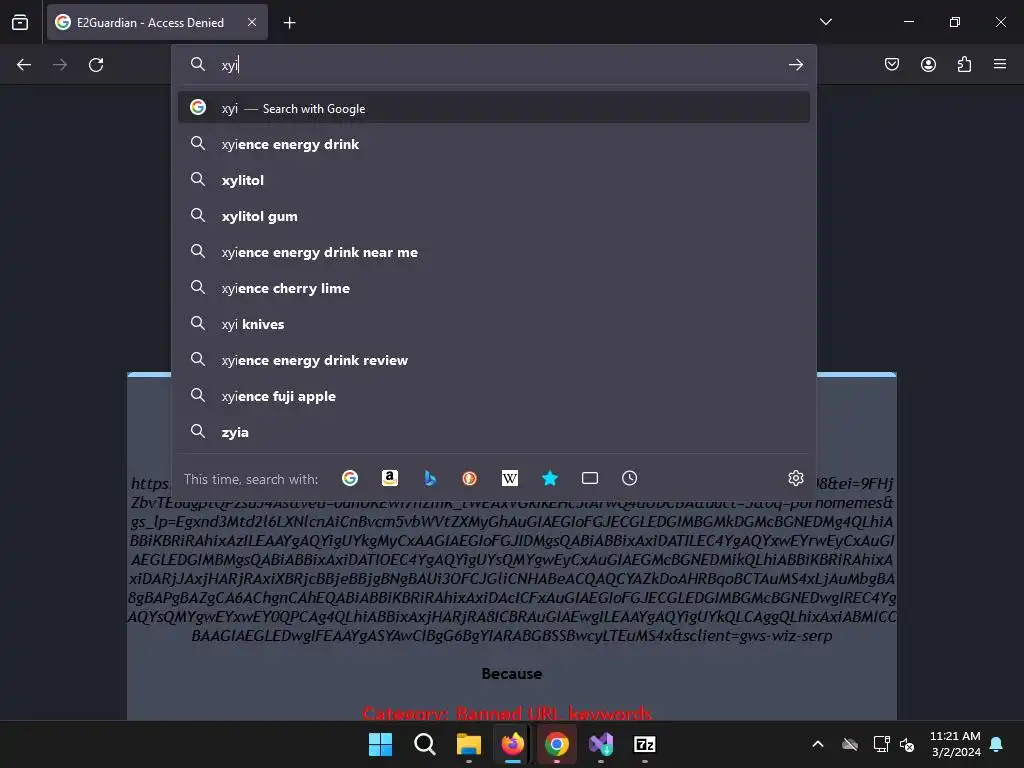
Task: Select suggestion 'xyi knives'
Action: 494,323
